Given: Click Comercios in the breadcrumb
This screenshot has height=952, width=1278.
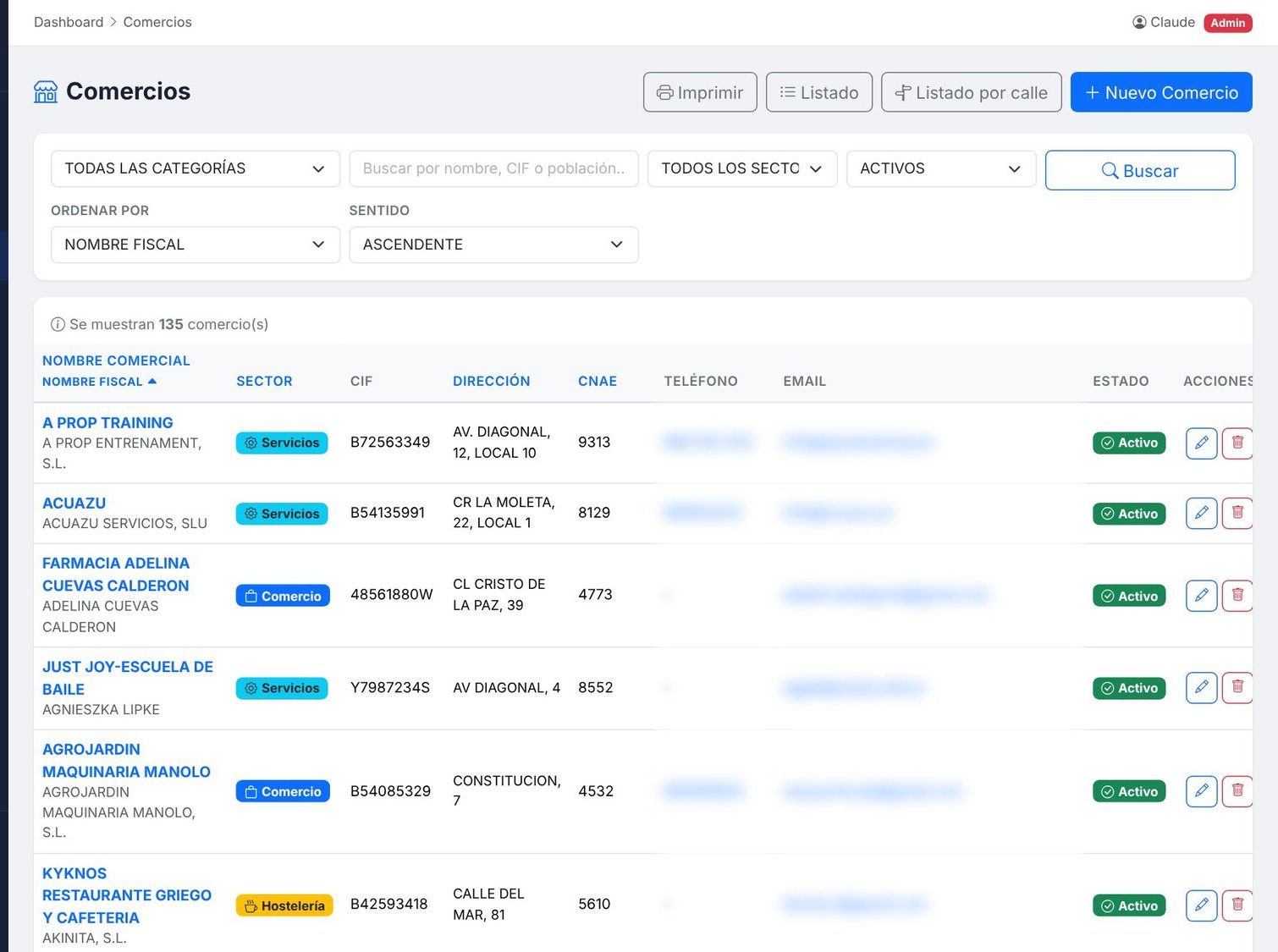Looking at the screenshot, I should [157, 22].
